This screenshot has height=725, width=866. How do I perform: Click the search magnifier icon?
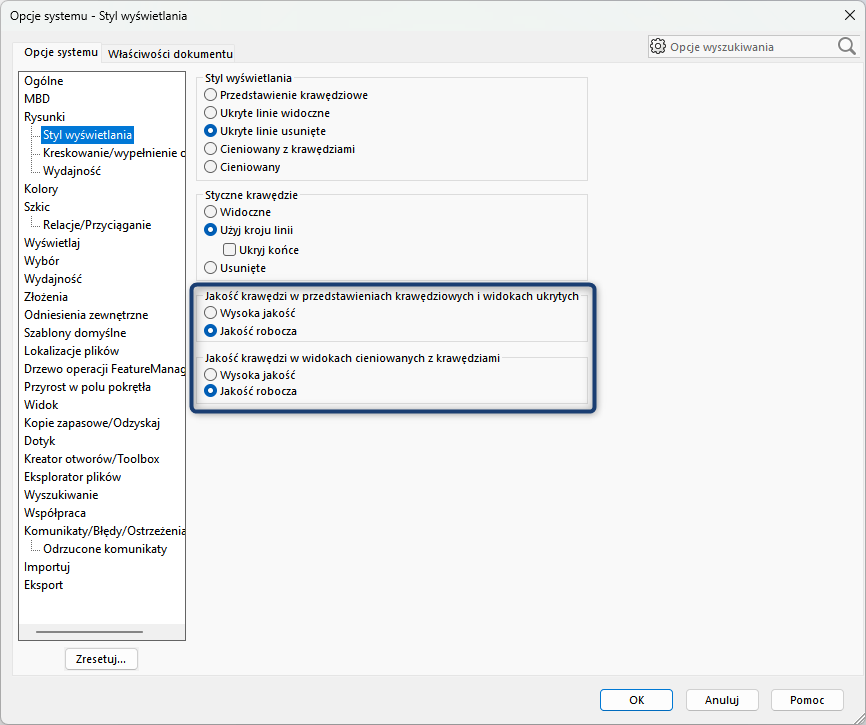click(x=846, y=46)
